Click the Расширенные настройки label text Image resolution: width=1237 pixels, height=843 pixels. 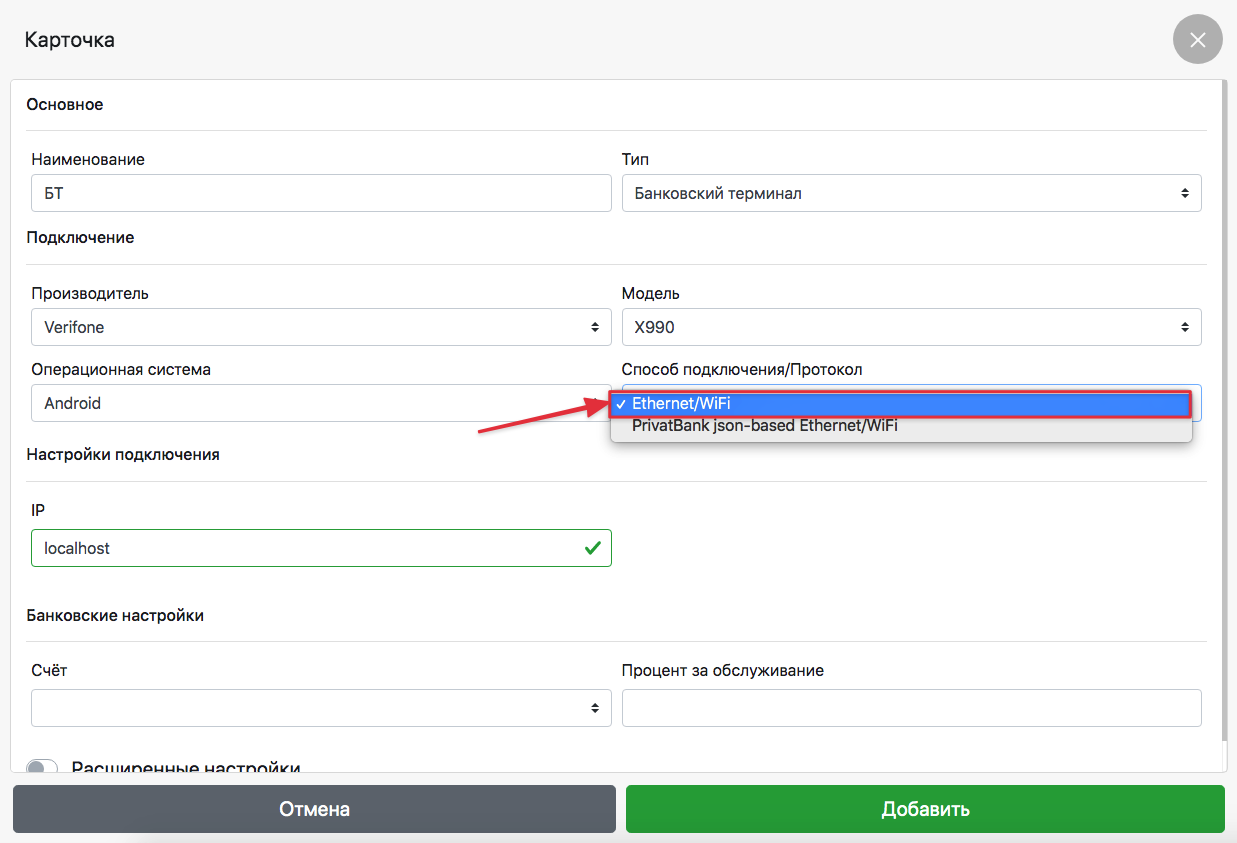pos(186,767)
